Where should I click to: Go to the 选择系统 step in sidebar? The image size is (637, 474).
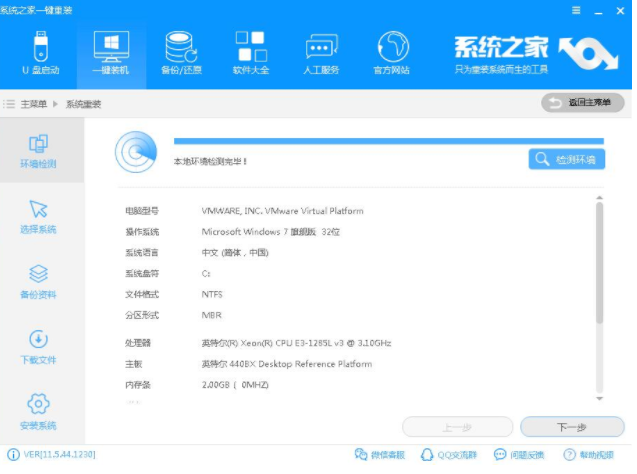(39, 216)
